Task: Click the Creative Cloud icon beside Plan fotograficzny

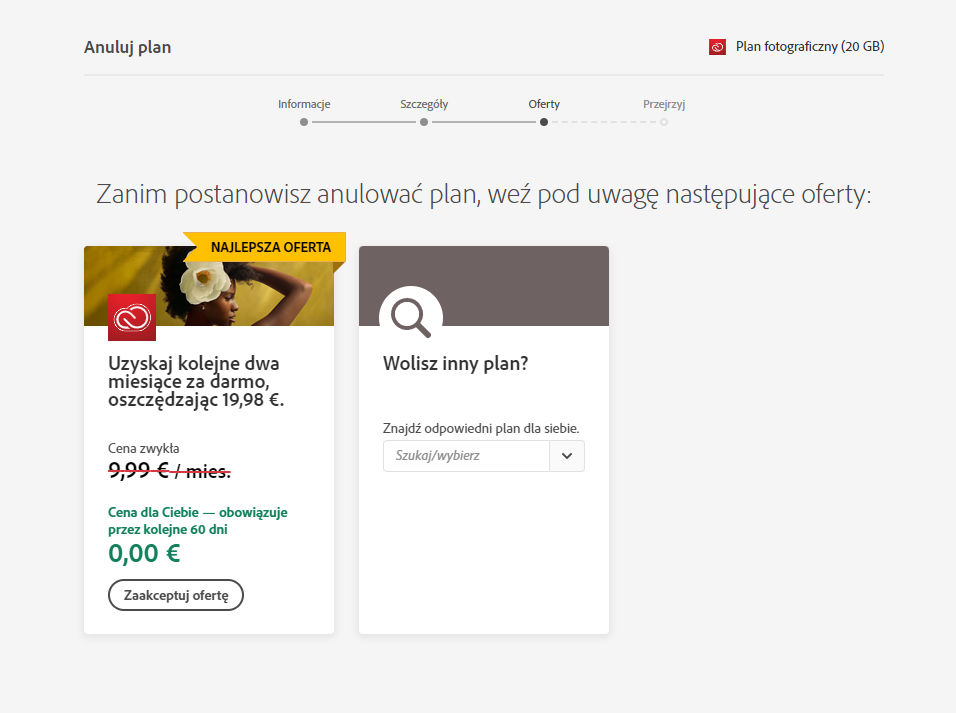Action: point(717,47)
